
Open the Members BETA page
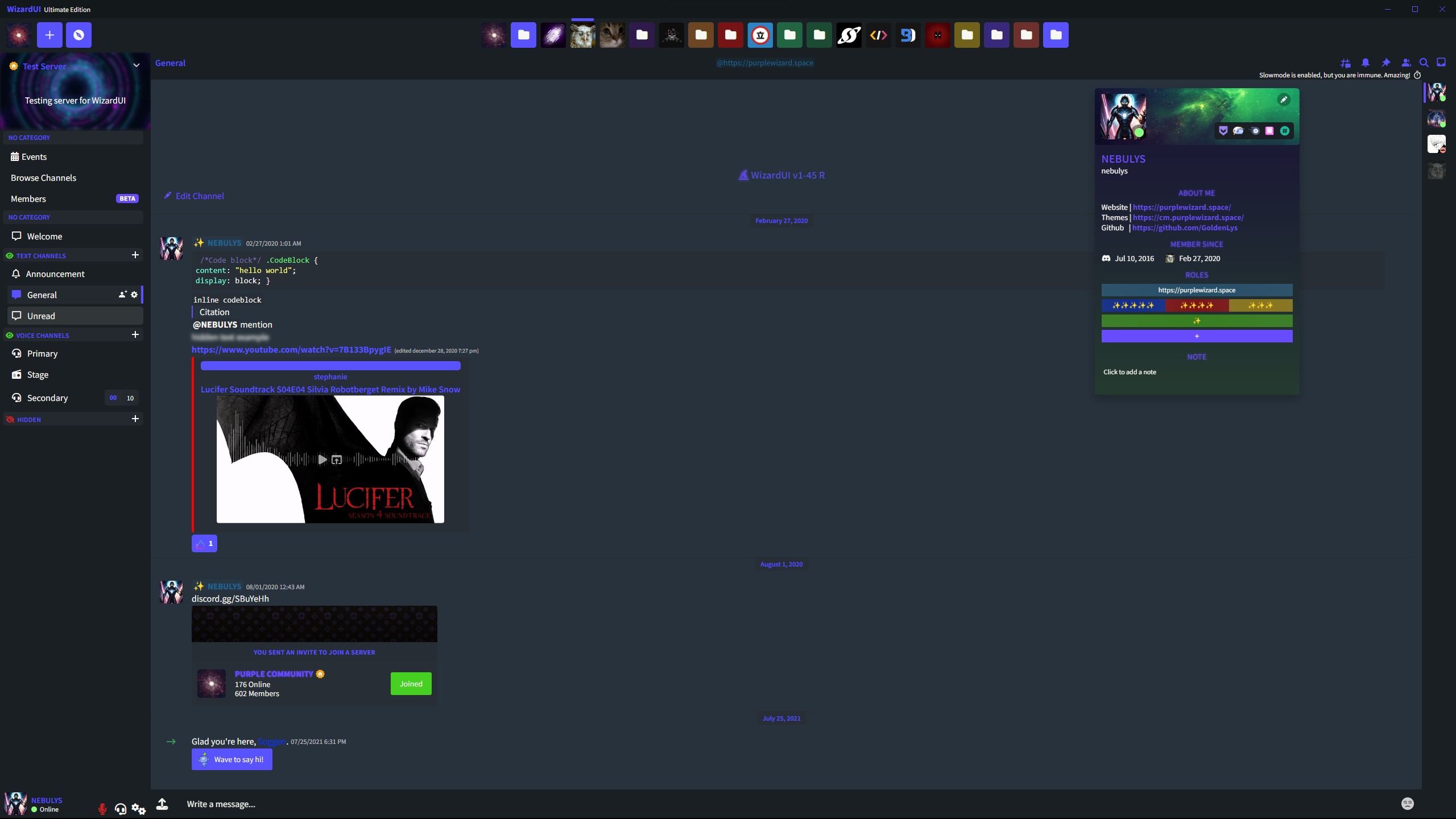(x=74, y=199)
